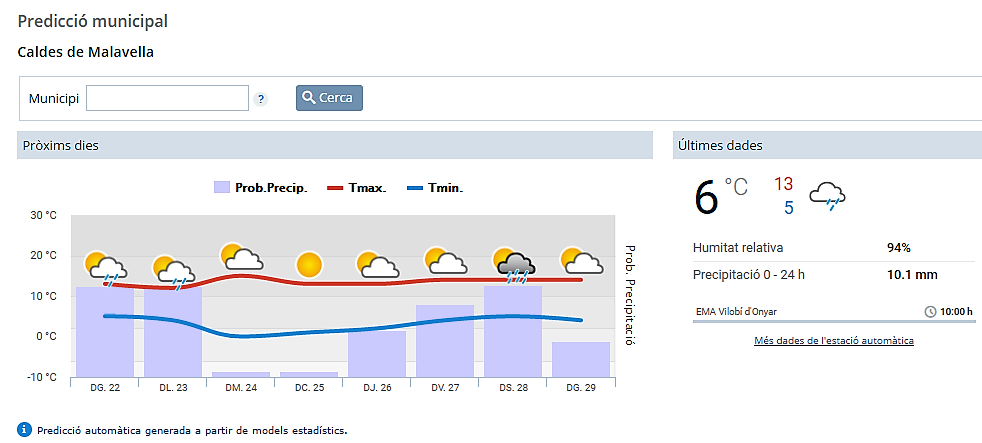
Task: Click the clock icon next to 10:00 h
Action: (x=930, y=312)
